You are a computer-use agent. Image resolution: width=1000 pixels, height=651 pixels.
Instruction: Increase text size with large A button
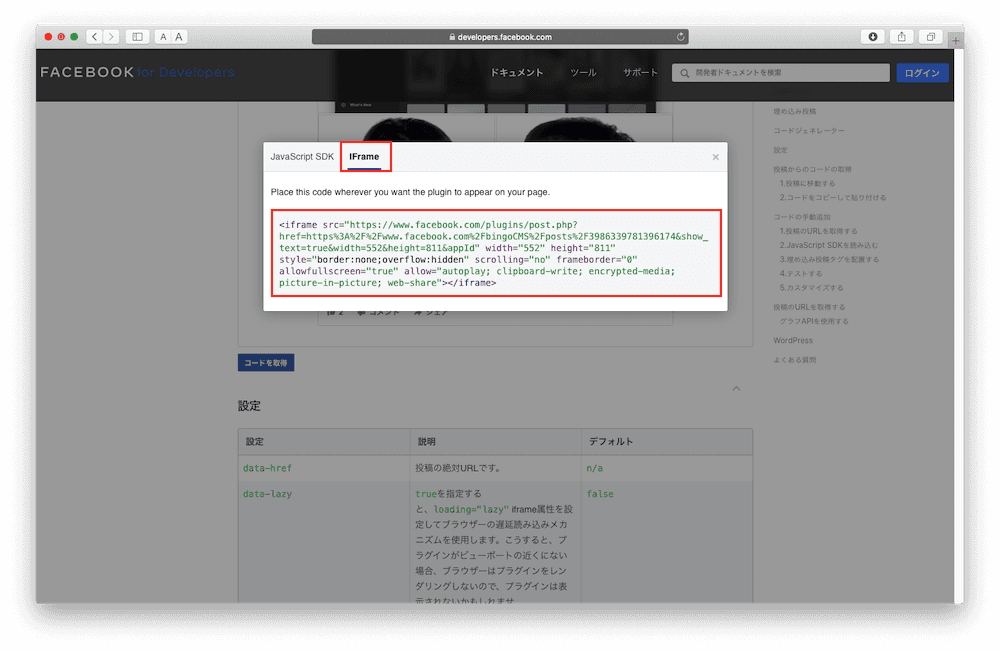click(179, 37)
